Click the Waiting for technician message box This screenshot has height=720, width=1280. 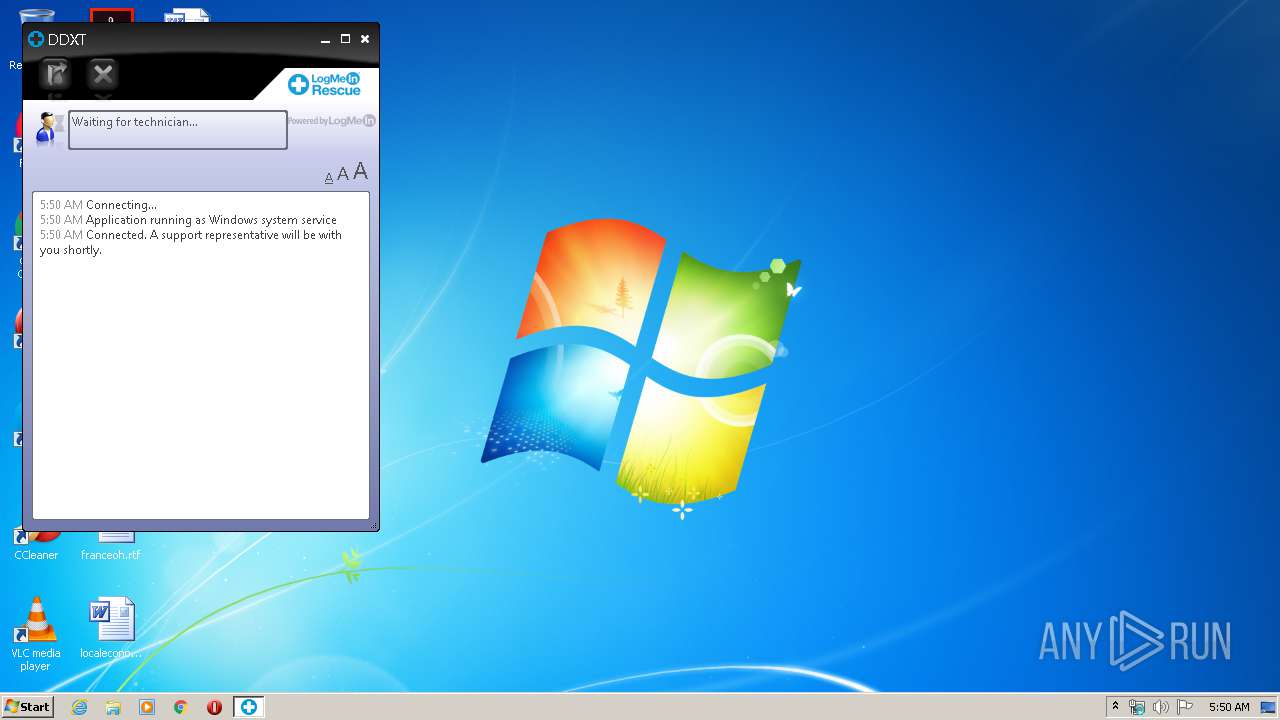178,130
